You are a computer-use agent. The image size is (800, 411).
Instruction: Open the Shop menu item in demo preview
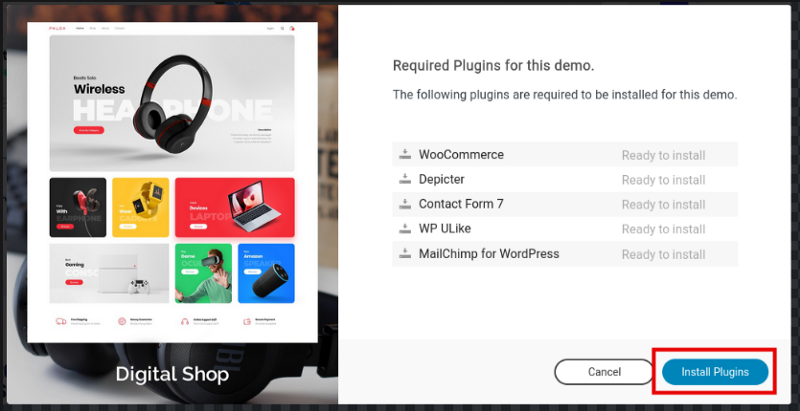(x=92, y=29)
